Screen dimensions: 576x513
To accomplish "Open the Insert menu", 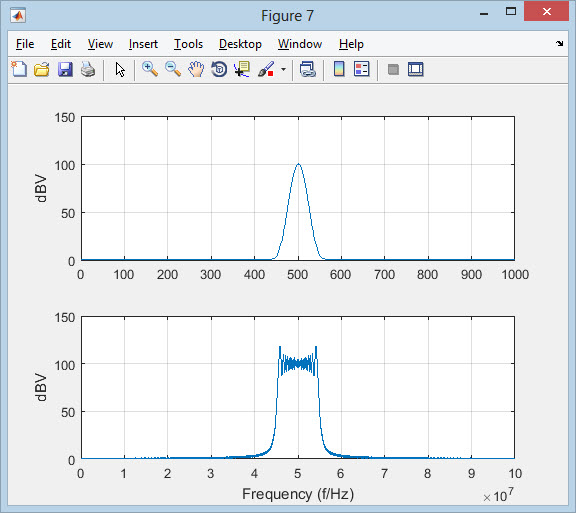I will coord(143,44).
